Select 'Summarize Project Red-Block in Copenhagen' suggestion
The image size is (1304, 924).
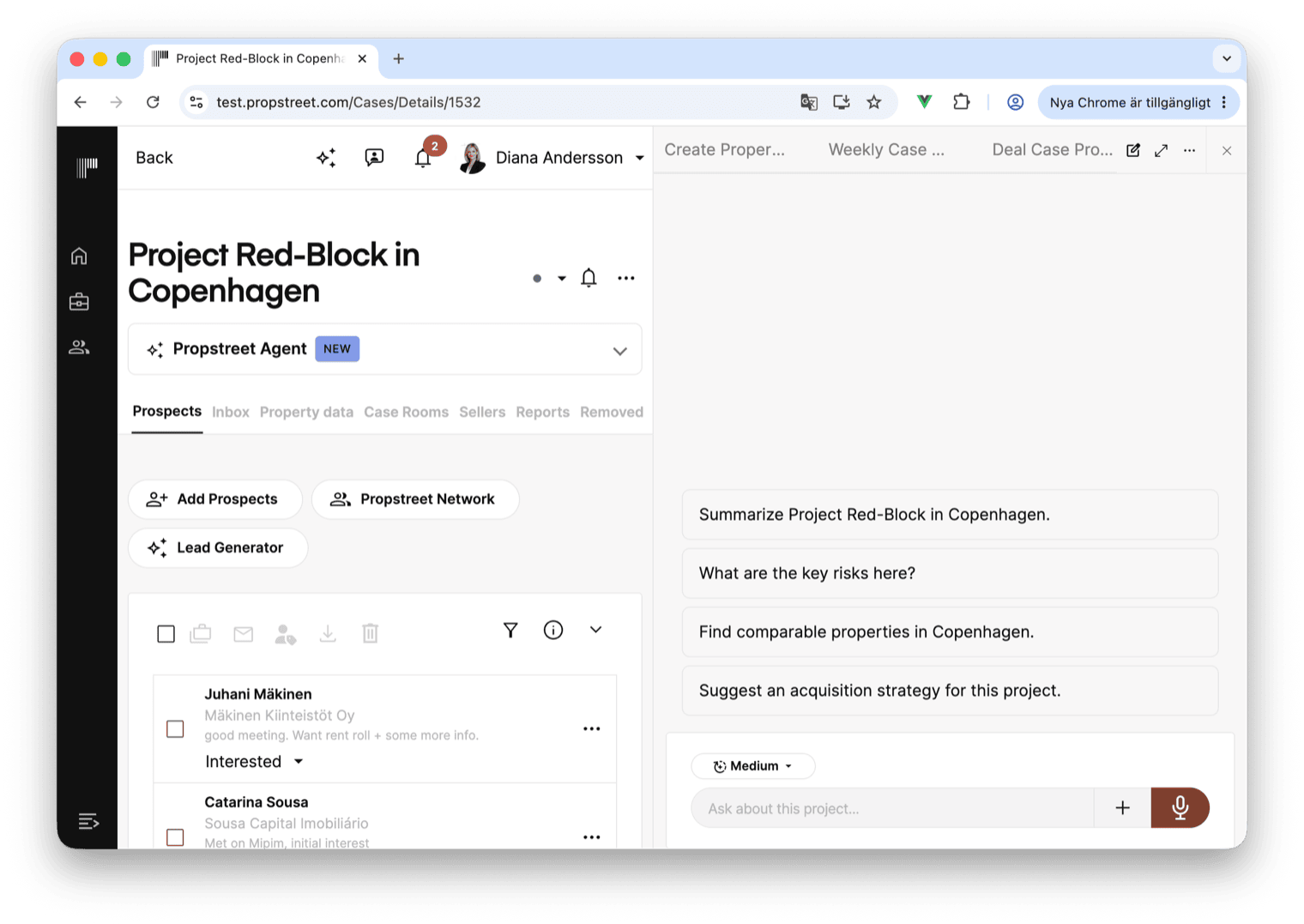pyautogui.click(x=950, y=515)
